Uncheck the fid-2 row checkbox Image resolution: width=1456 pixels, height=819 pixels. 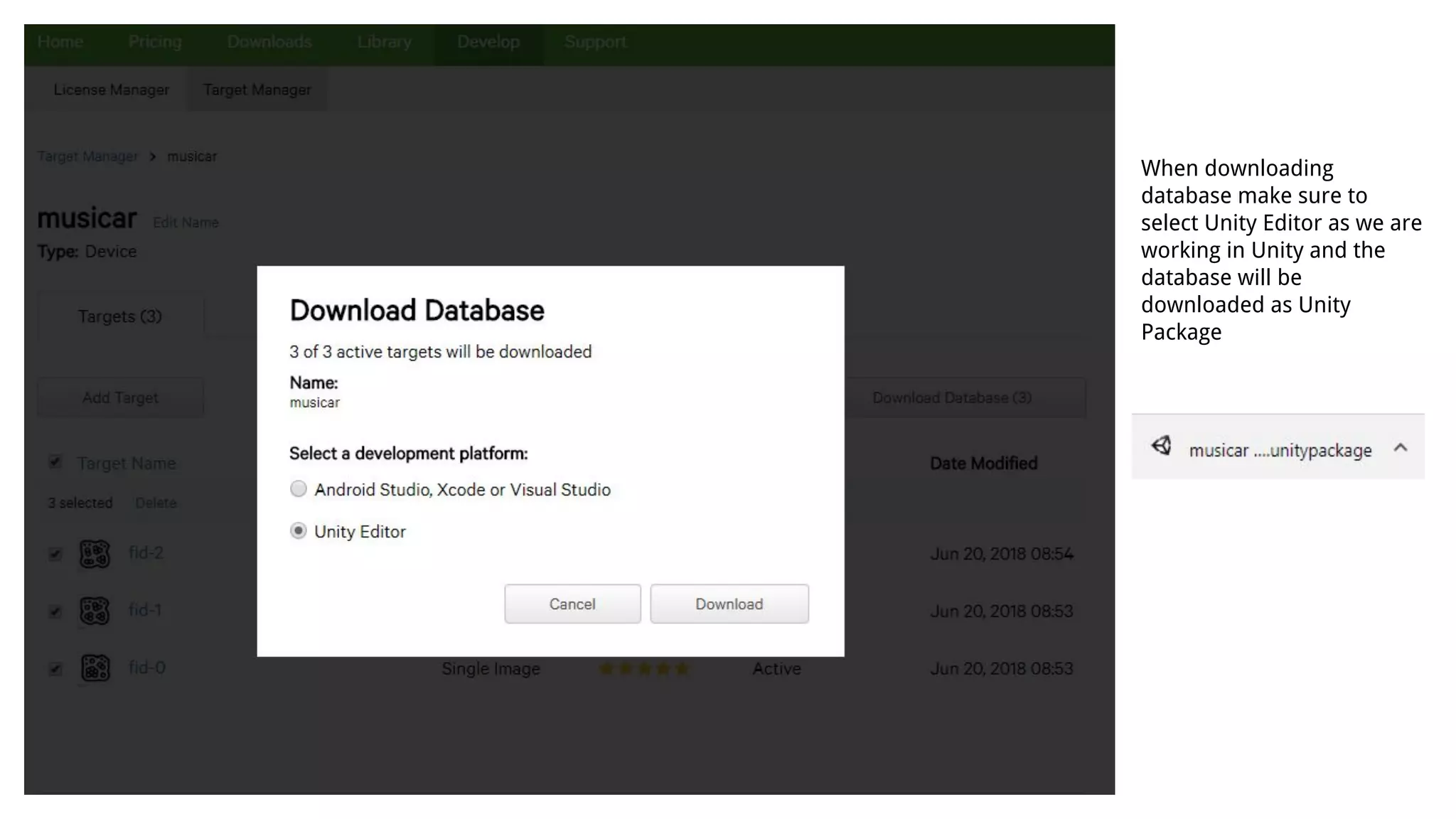coord(55,554)
